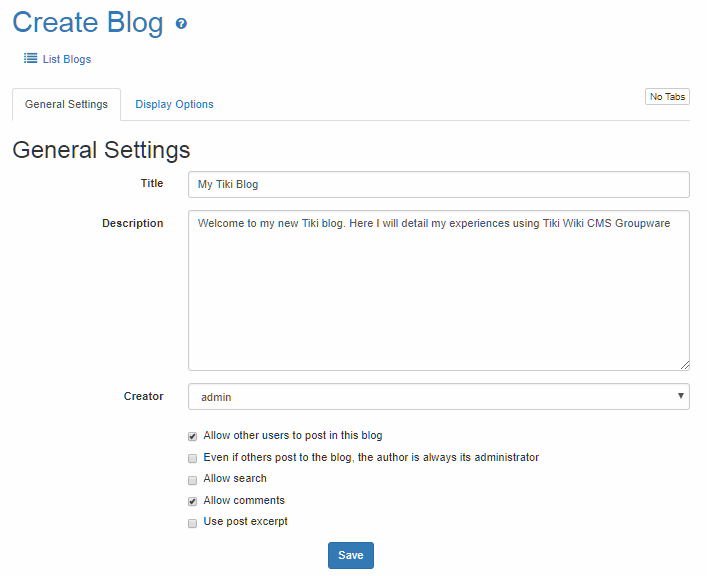Switch to the Display Options tab
Screen dimensions: 707x576
174,104
